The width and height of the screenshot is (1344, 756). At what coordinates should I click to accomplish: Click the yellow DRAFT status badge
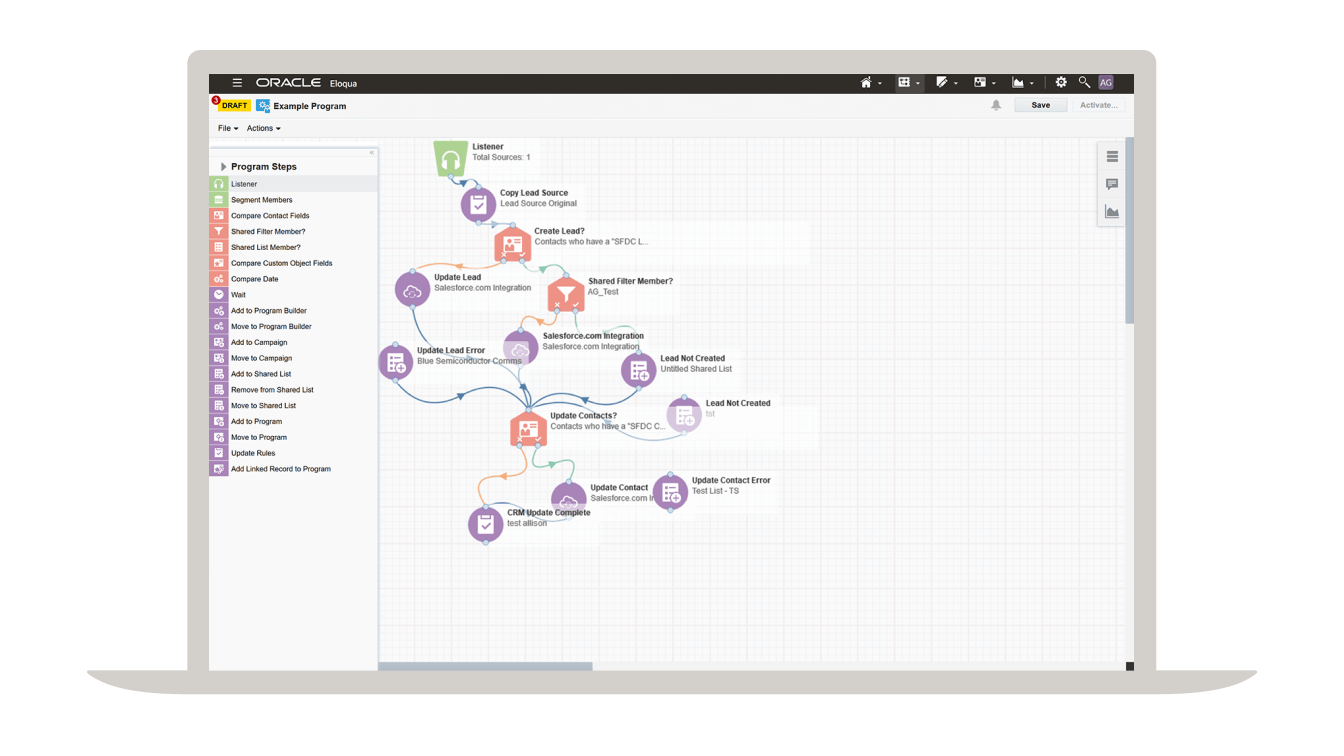click(233, 104)
